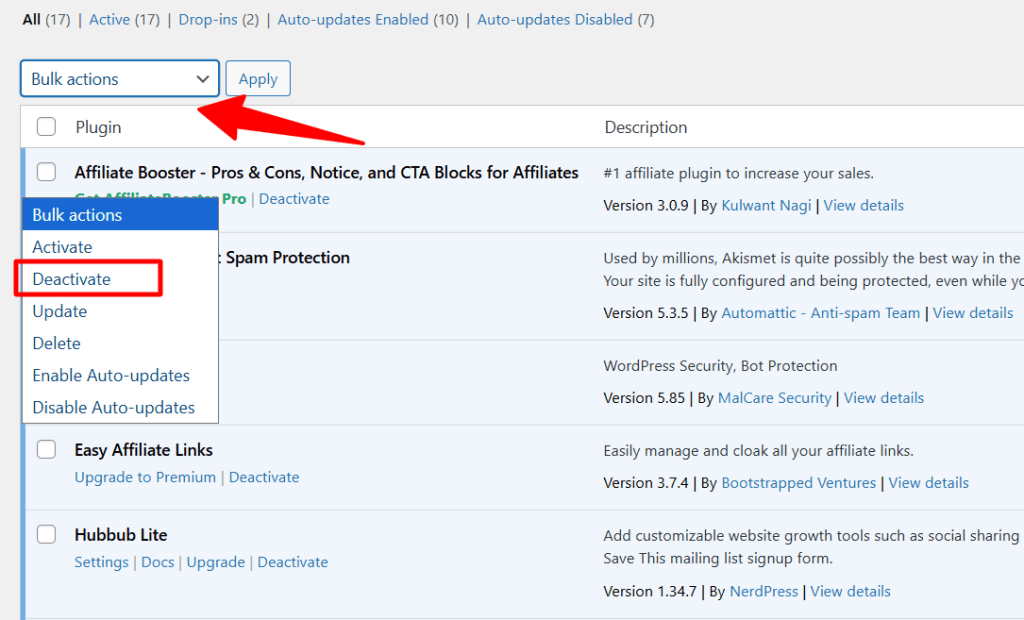1024x620 pixels.
Task: Open Hubbub Lite Docs
Action: pos(158,562)
